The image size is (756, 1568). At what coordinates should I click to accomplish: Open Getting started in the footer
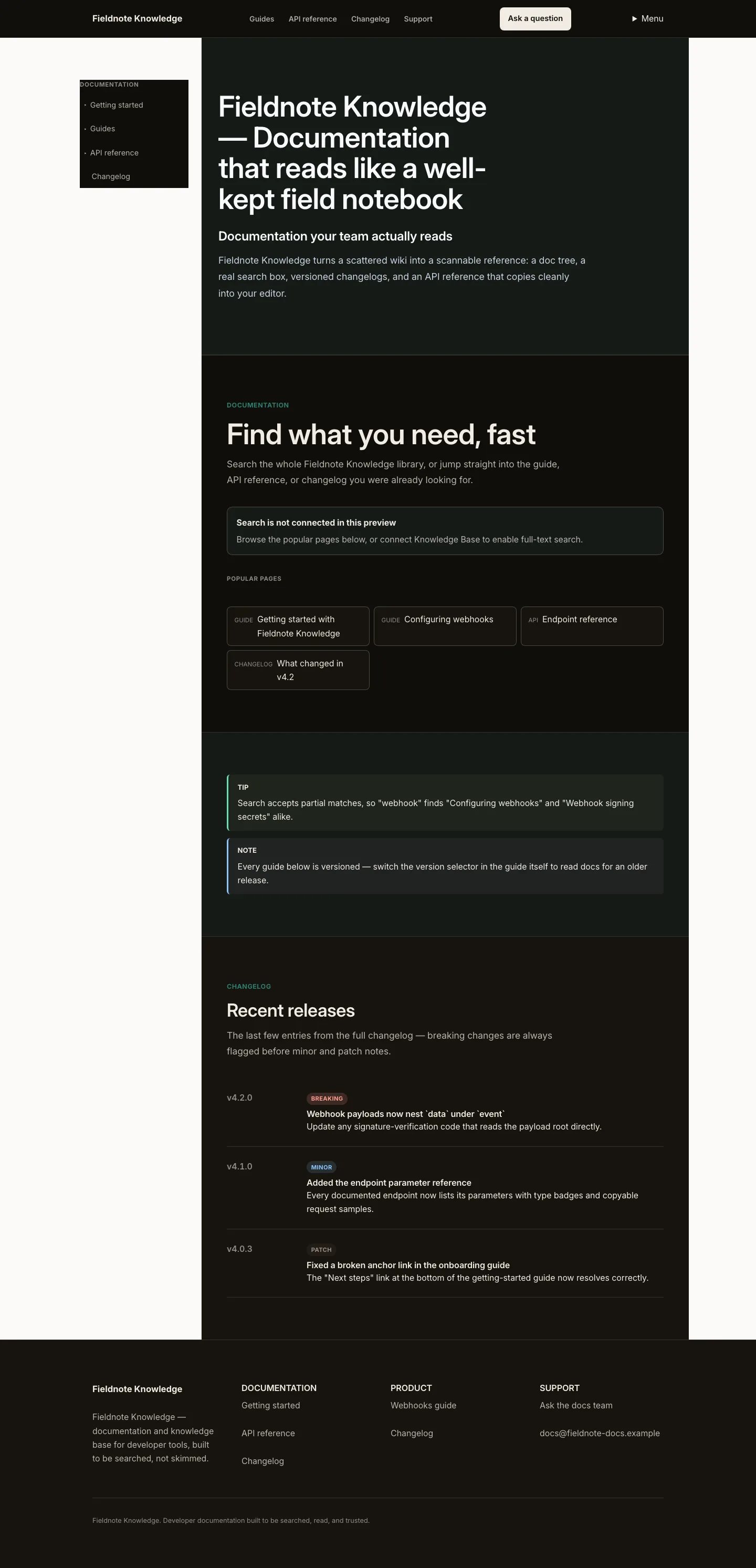click(271, 1406)
